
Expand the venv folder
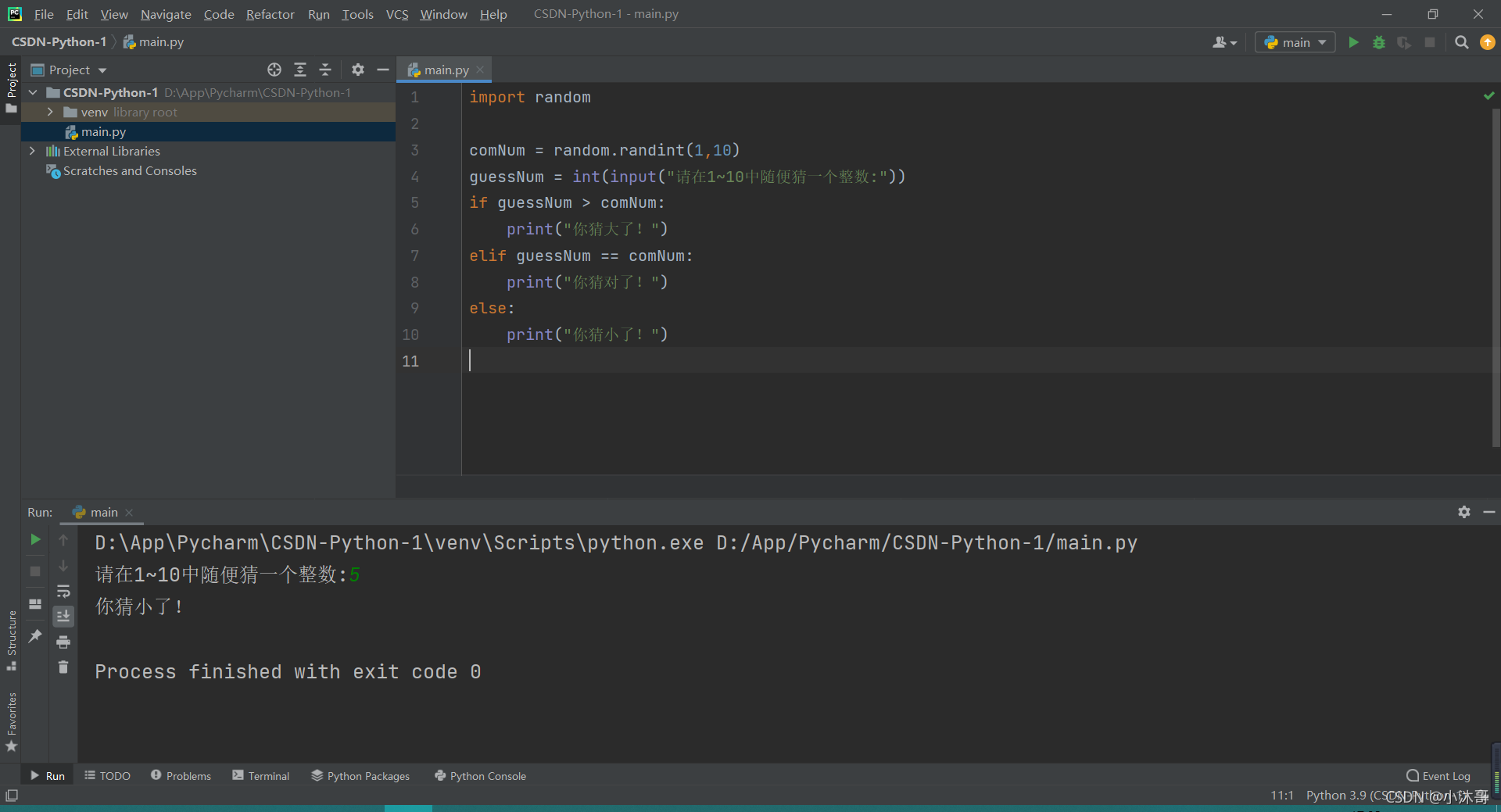click(x=51, y=112)
